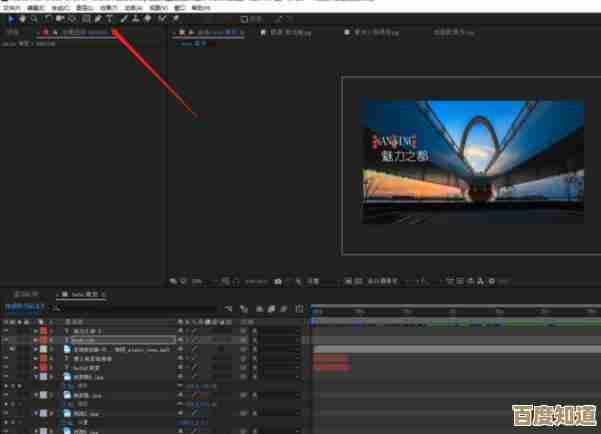Select the Brush tool in toolbar

(124, 18)
